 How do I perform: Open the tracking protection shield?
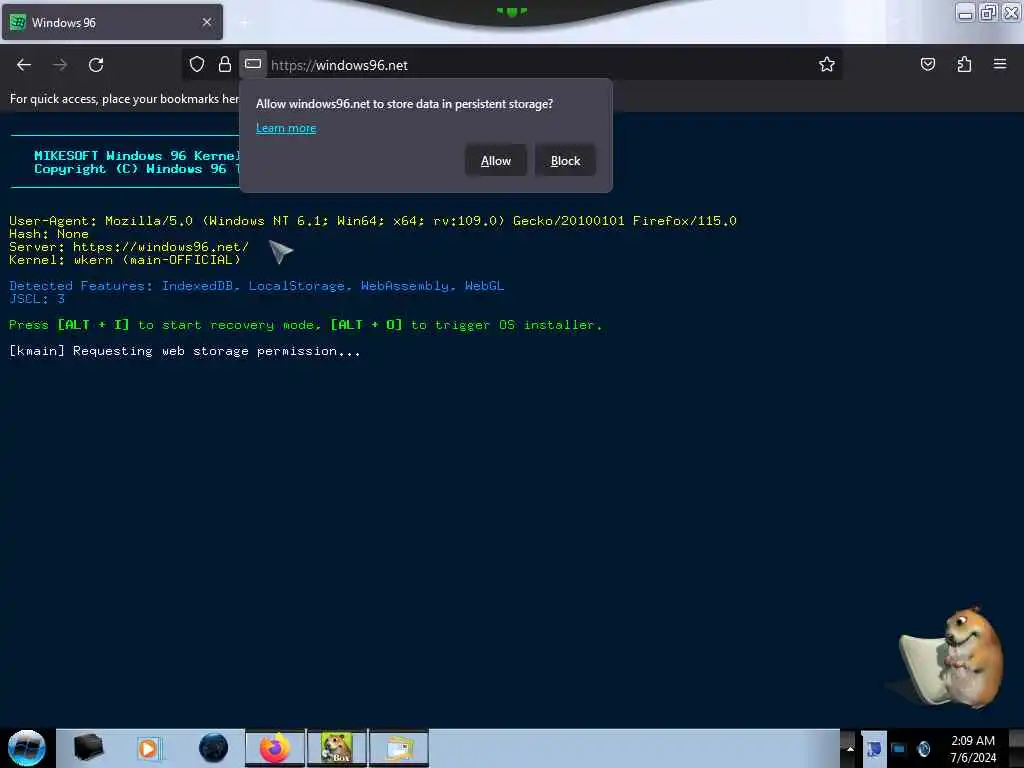coord(197,64)
